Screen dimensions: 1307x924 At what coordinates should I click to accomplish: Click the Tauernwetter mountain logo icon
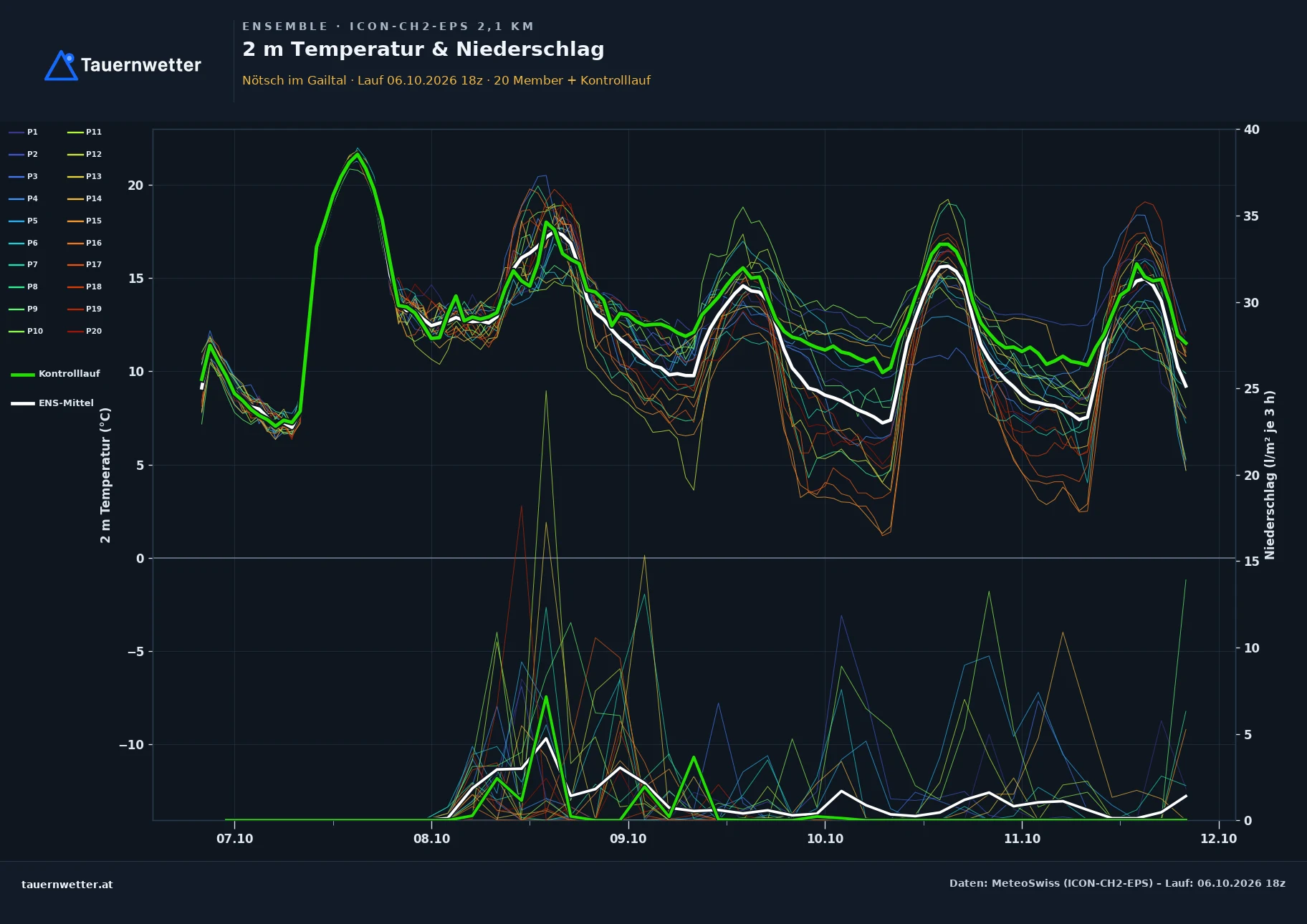click(61, 65)
